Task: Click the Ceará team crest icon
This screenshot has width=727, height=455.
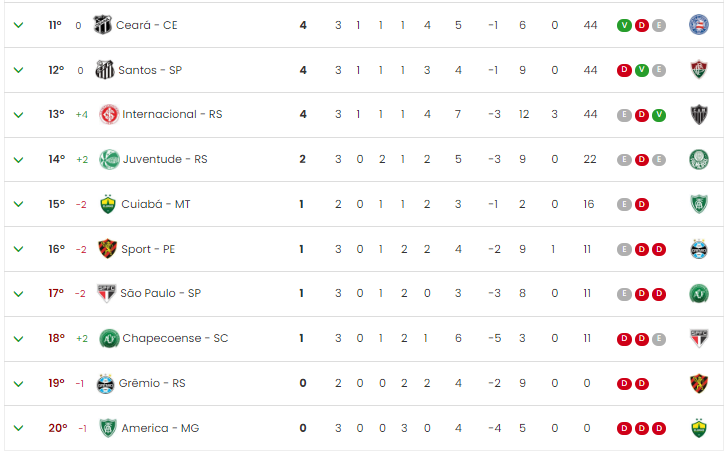Action: [x=102, y=25]
